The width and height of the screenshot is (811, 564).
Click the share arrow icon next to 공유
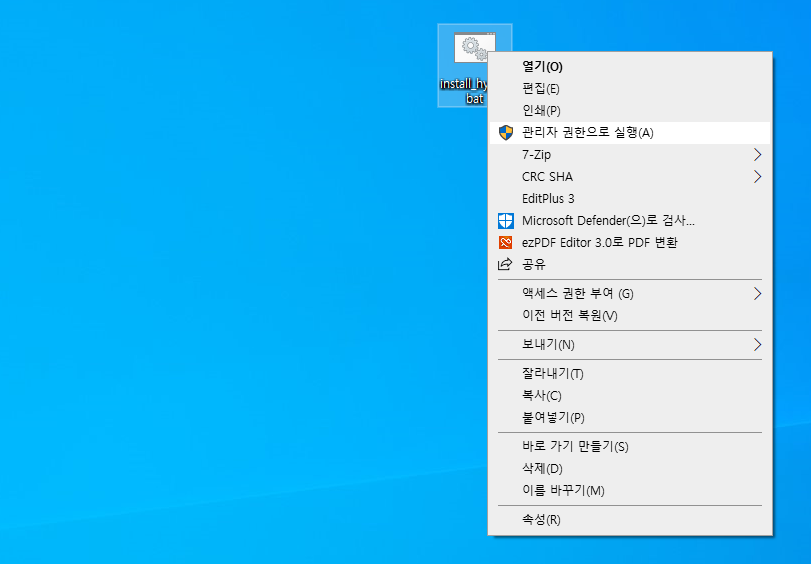(x=505, y=264)
